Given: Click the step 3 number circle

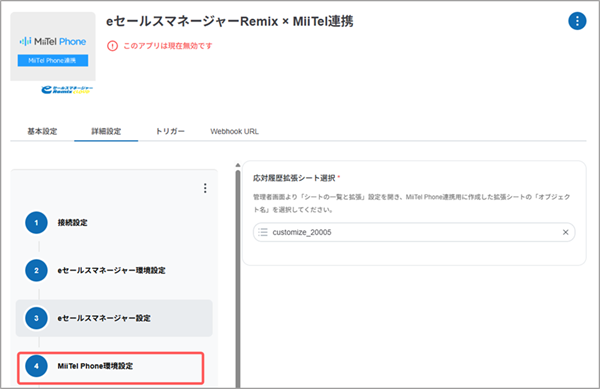Looking at the screenshot, I should tap(36, 318).
